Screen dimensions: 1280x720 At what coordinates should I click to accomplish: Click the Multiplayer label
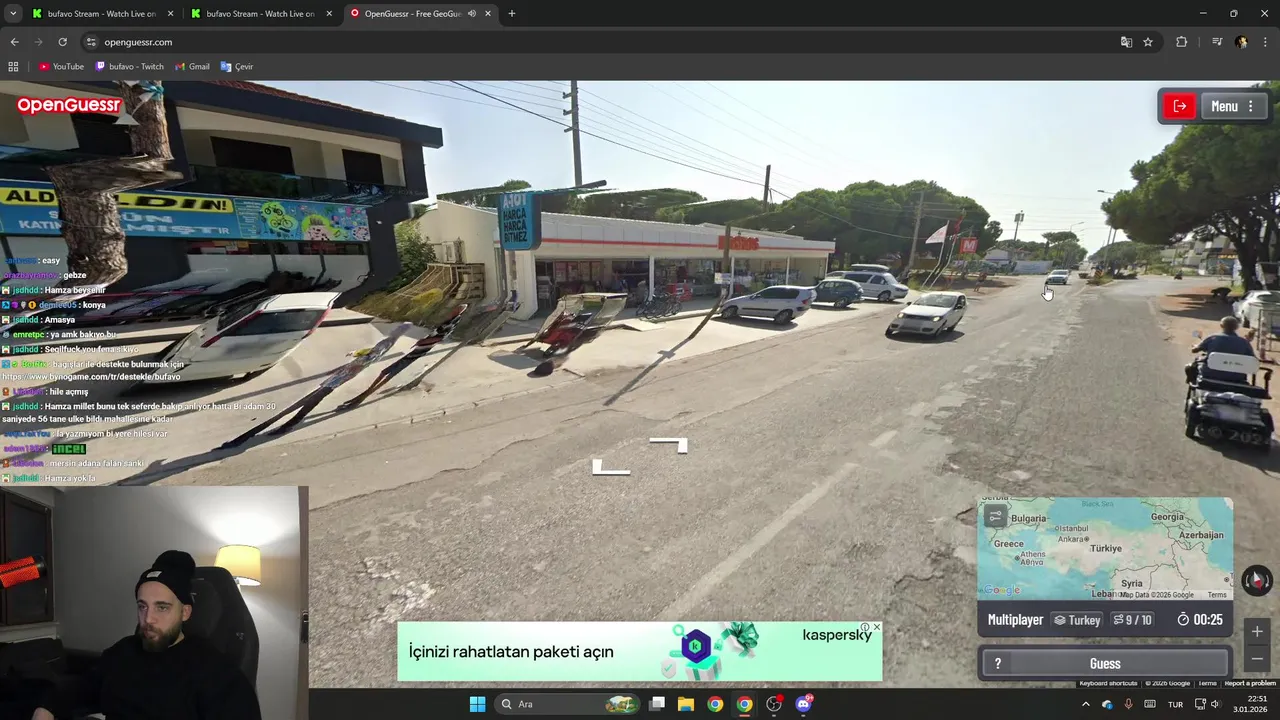coord(1015,620)
